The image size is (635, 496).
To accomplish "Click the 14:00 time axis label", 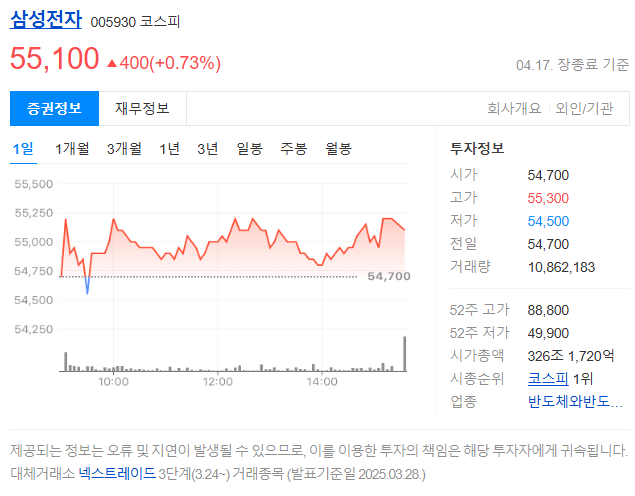I will tap(322, 382).
